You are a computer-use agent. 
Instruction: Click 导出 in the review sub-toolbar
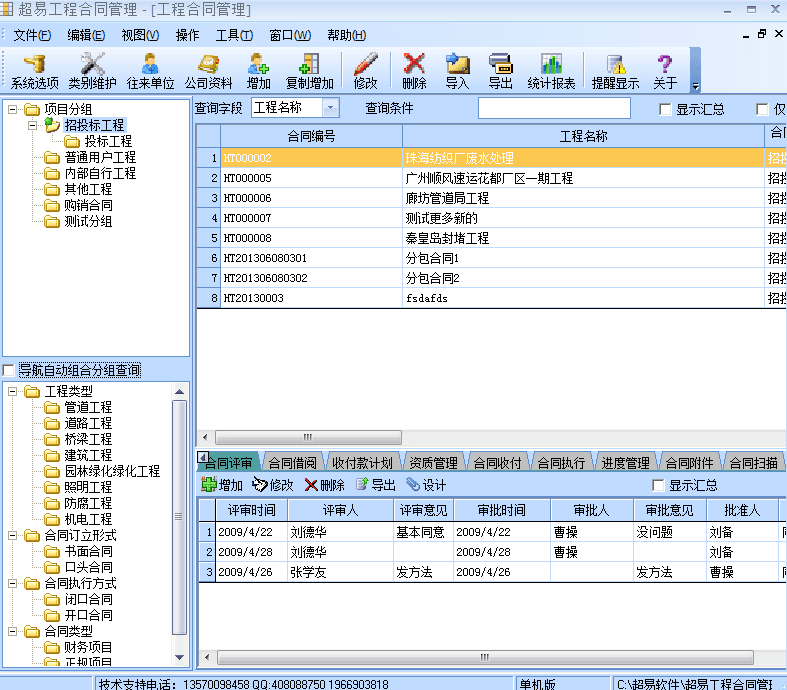pos(375,485)
